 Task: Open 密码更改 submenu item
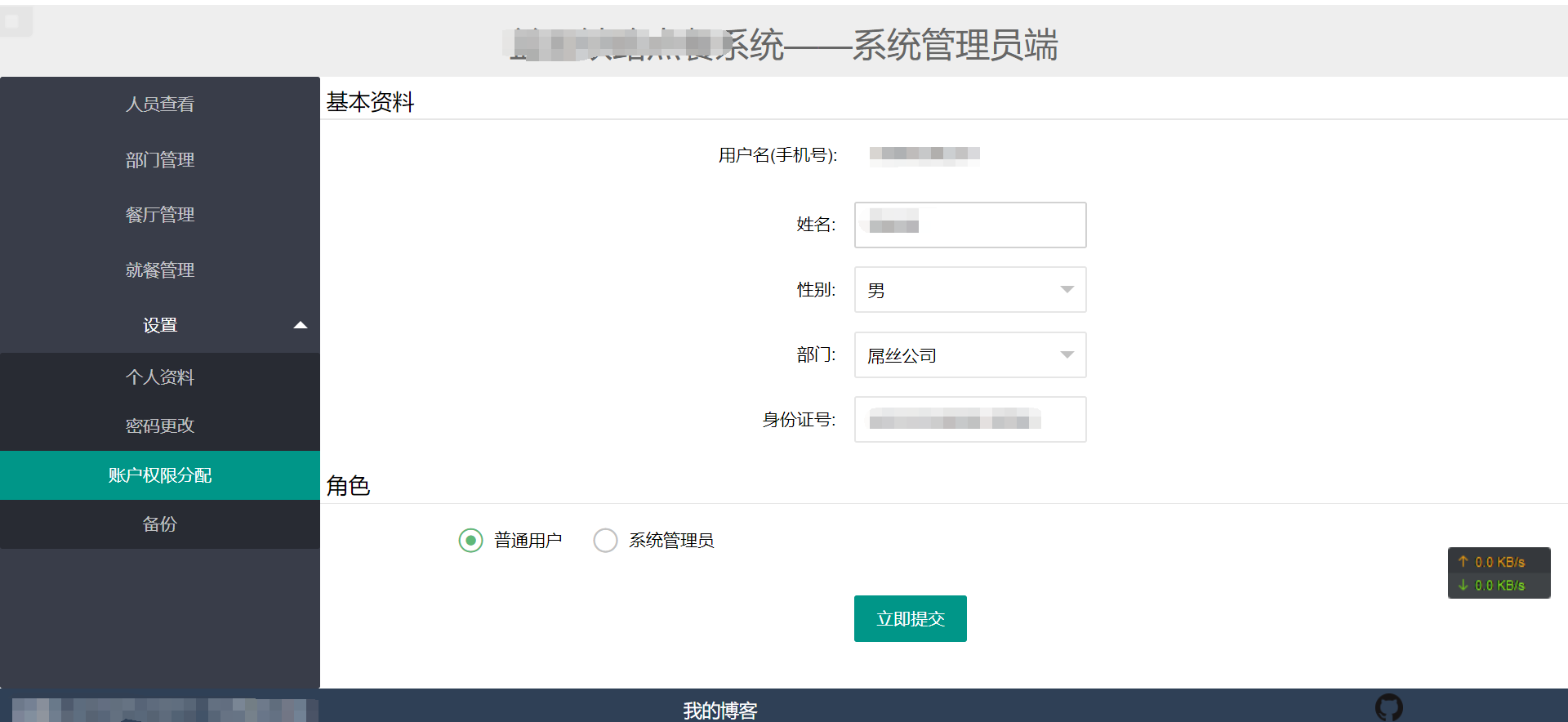click(160, 426)
